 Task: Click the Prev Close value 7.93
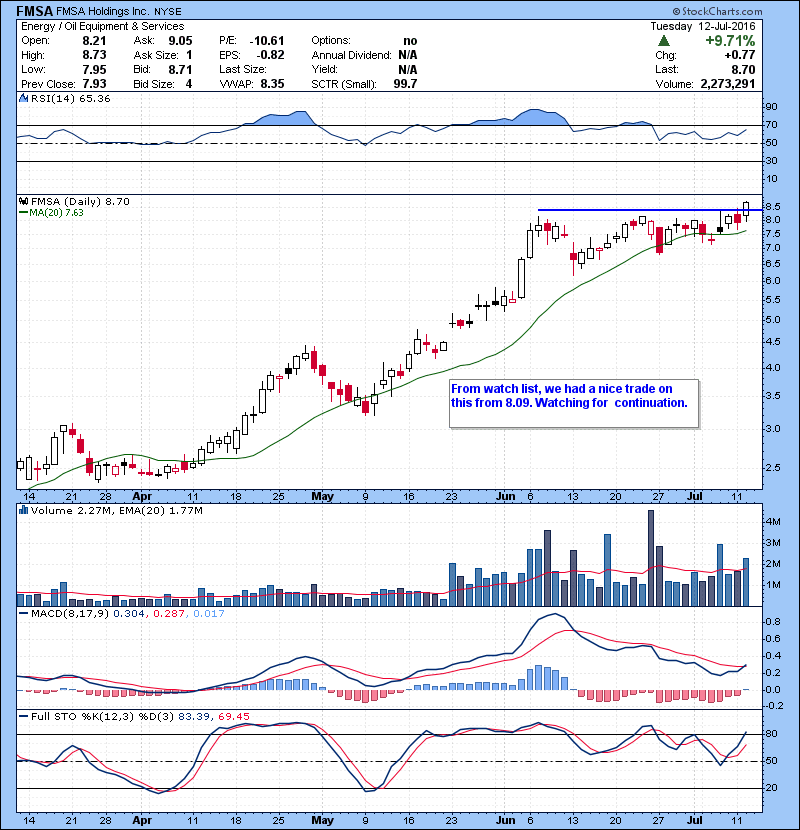[x=94, y=84]
